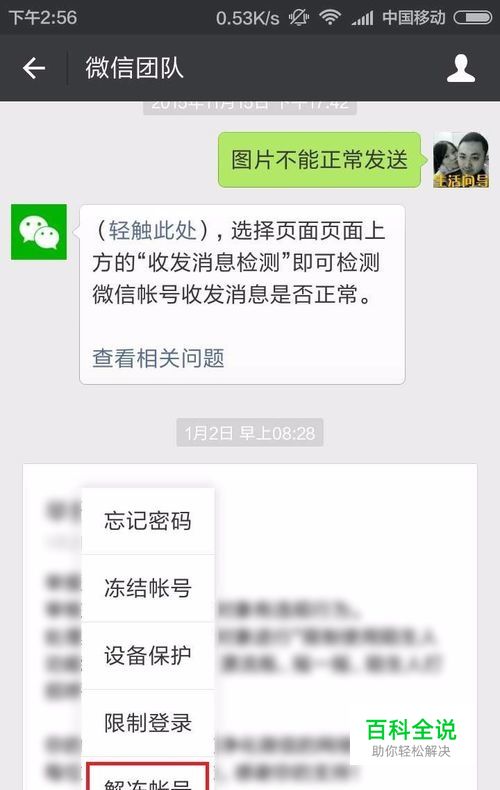Select 忘记密码 from the menu
This screenshot has width=500, height=790.
click(x=148, y=520)
